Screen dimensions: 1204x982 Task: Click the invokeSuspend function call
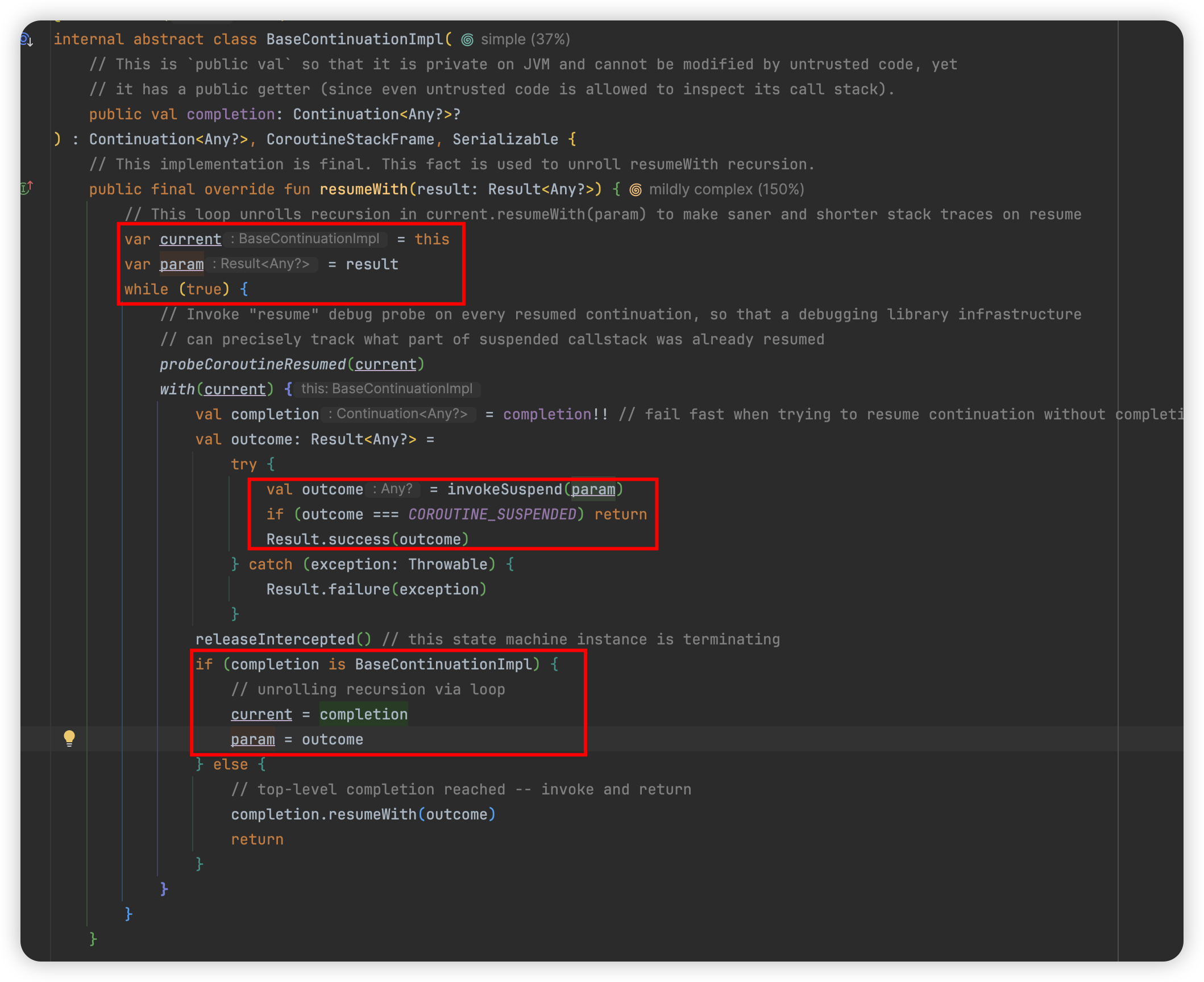tap(504, 489)
